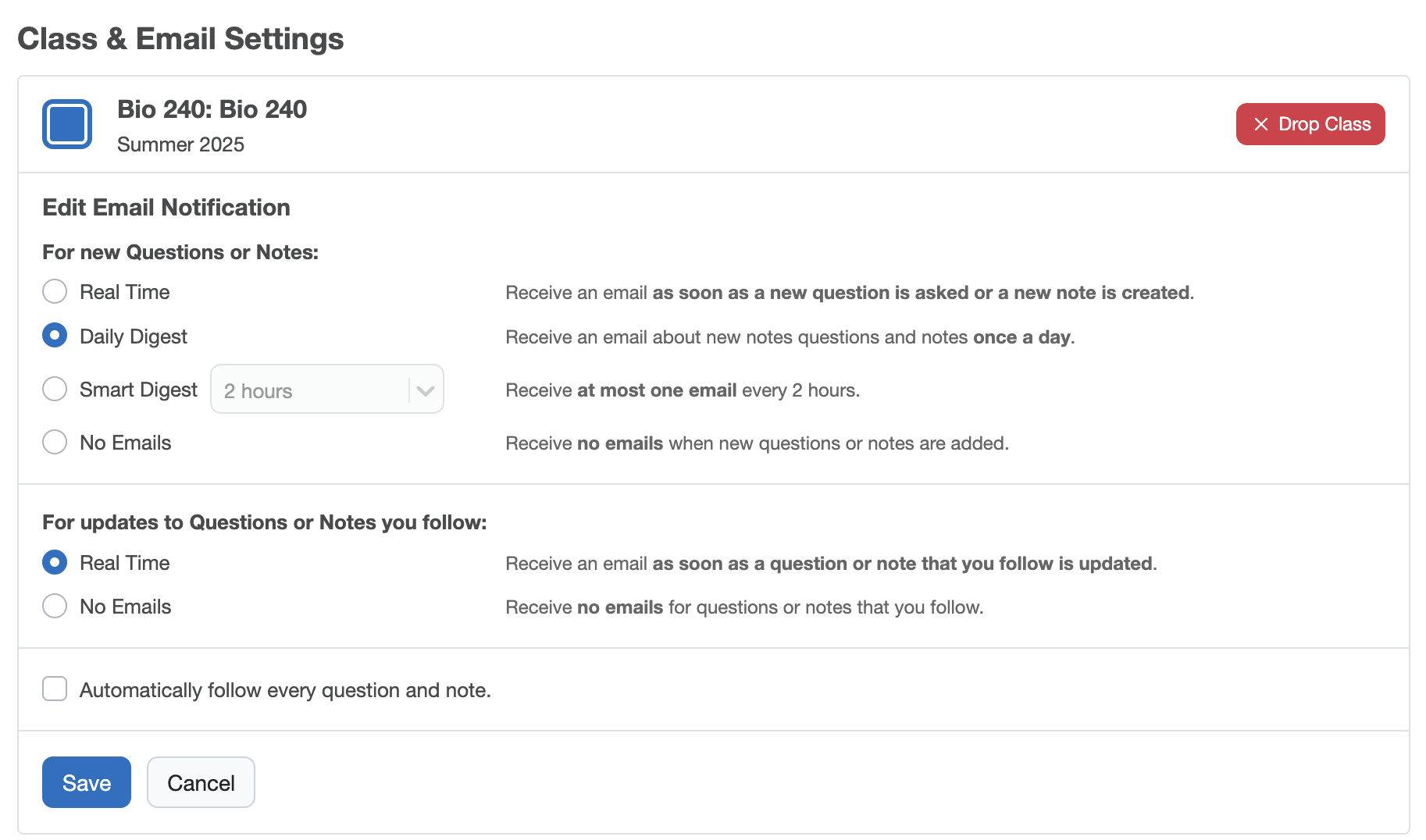Click the Smart Digest dropdown chevron
Viewport: 1426px width, 840px height.
click(x=426, y=390)
